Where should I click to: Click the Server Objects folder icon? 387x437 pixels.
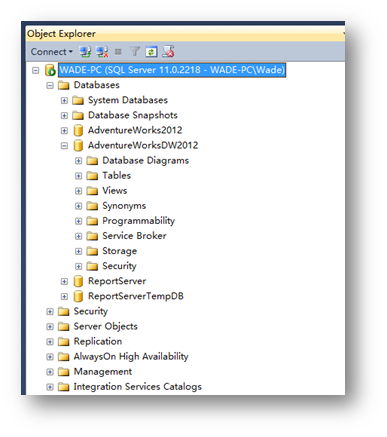tap(63, 327)
